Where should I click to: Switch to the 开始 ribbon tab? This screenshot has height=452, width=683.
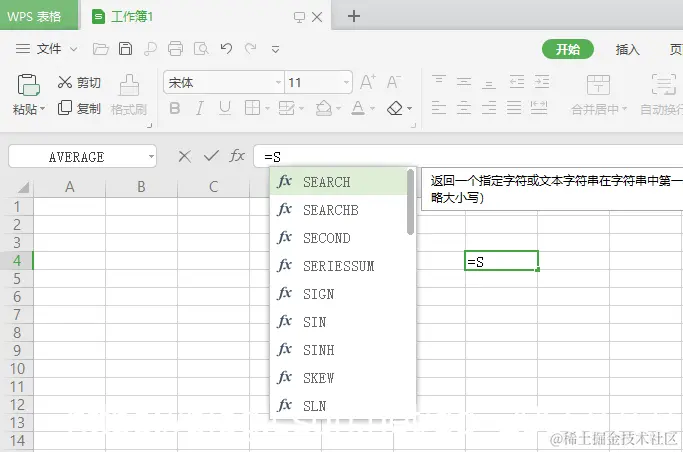click(568, 49)
